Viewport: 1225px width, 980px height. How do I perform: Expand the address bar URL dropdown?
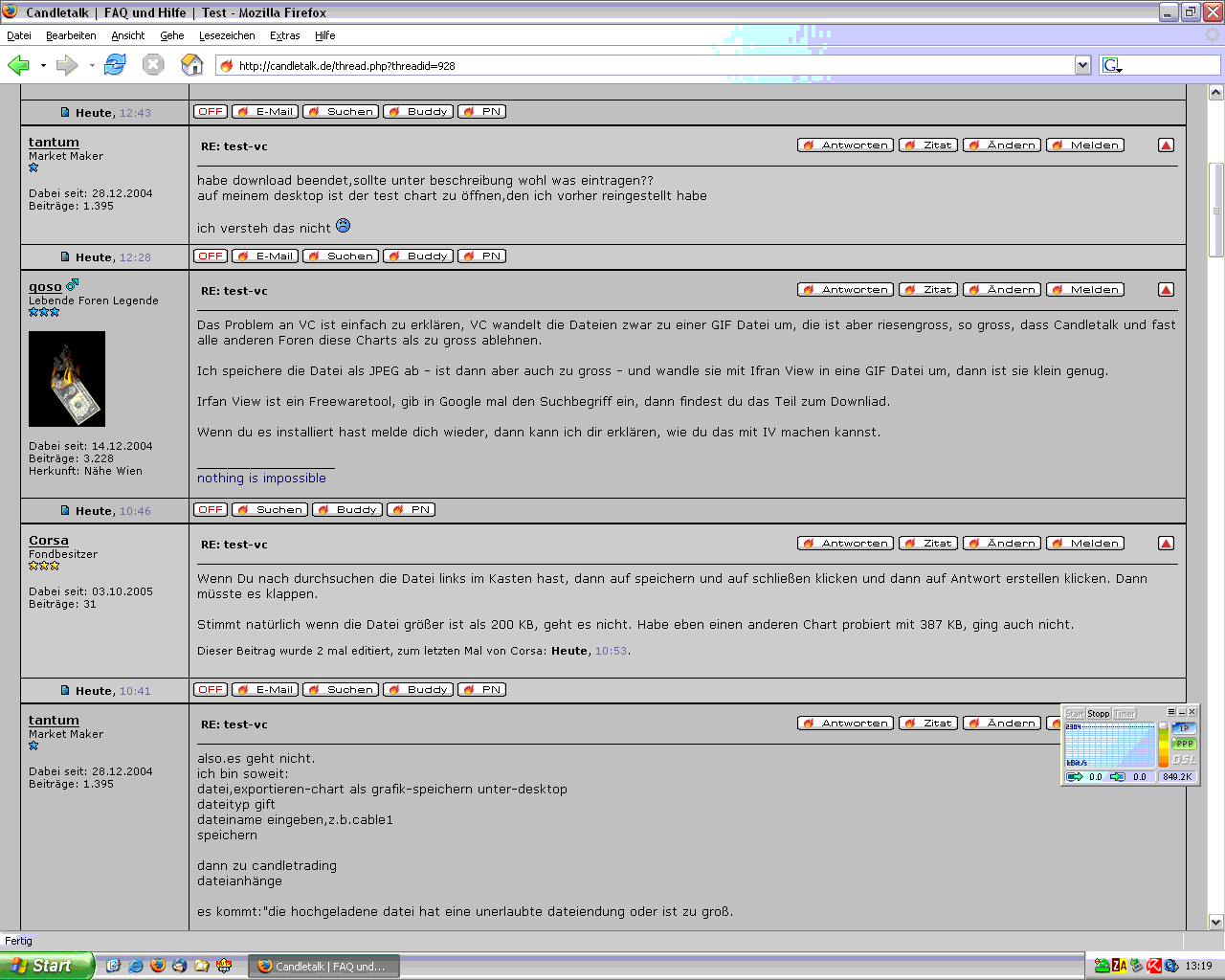click(1082, 65)
